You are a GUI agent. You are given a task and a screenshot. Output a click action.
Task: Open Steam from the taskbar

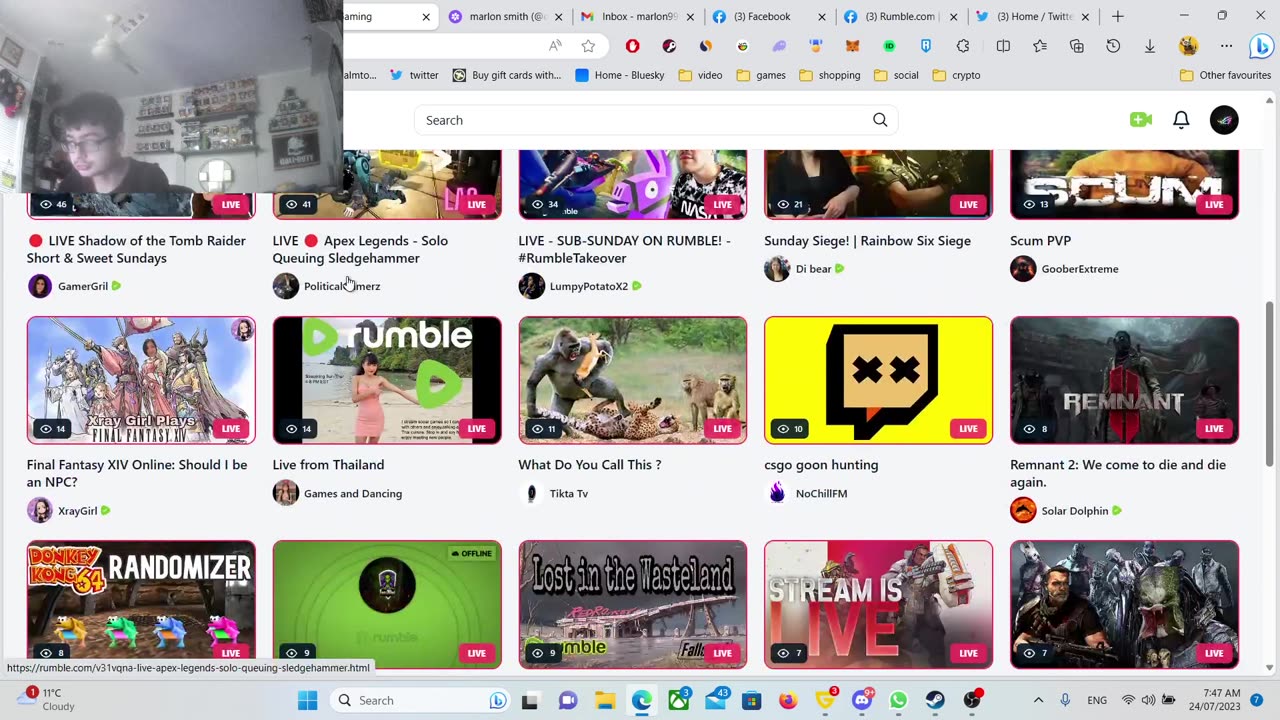point(935,700)
